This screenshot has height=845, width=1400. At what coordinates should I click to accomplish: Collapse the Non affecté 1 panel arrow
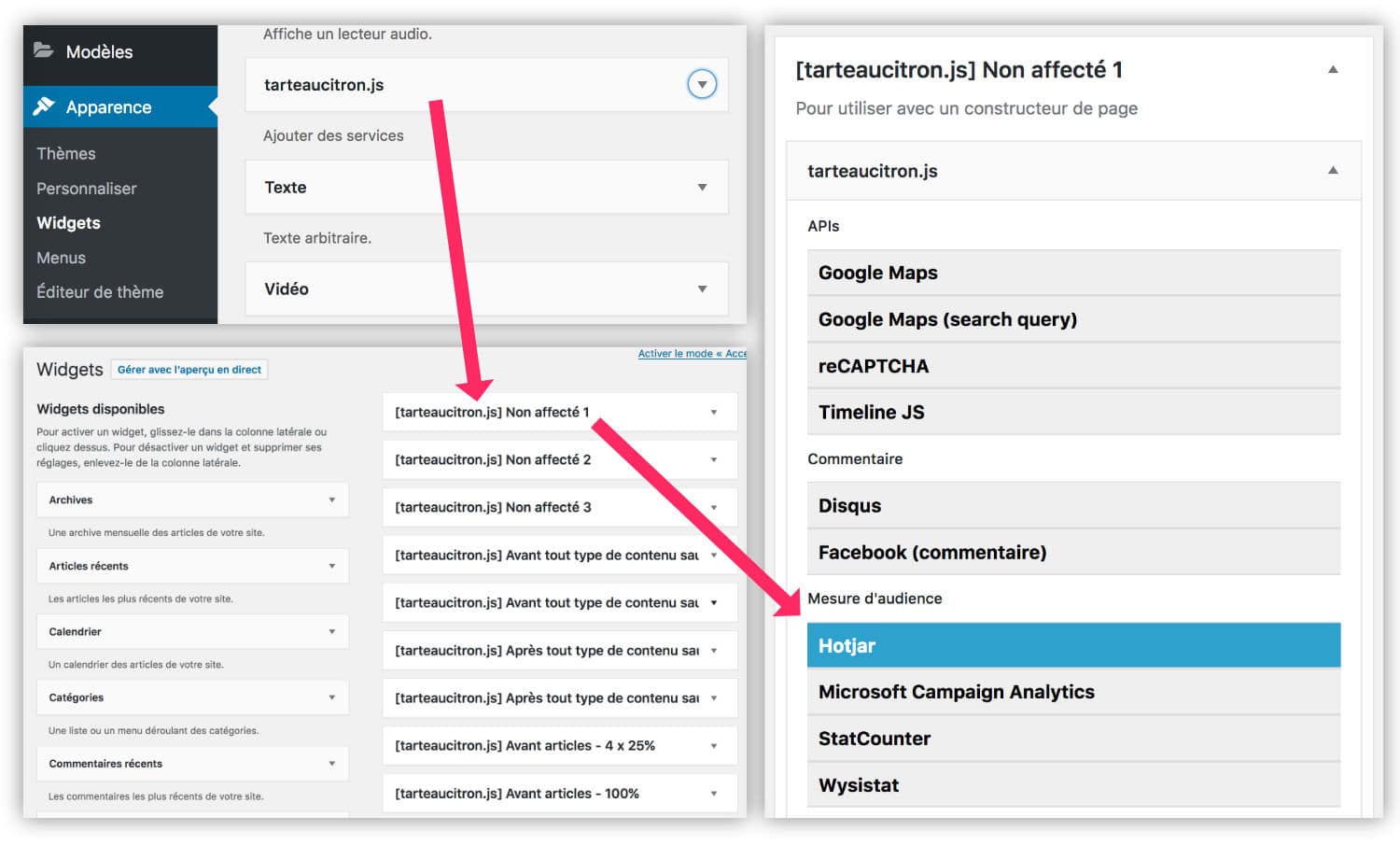pos(1333,70)
